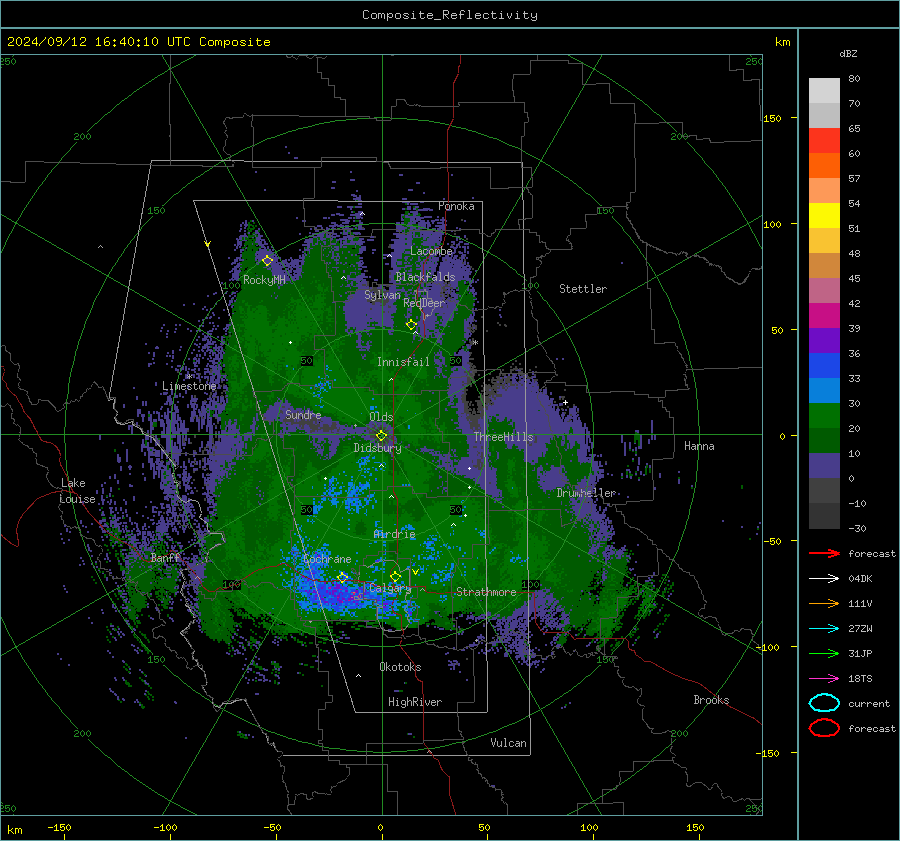Click the Lake Louise label

point(77,491)
